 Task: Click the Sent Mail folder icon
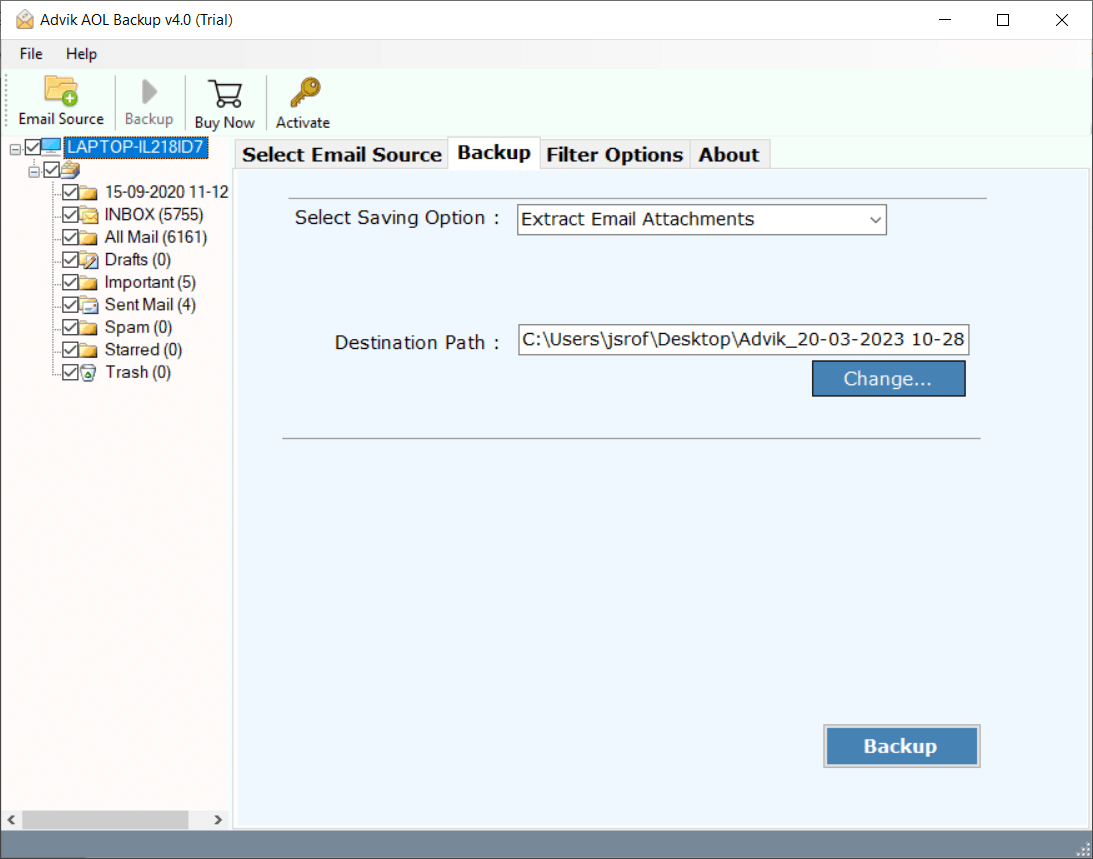pos(89,305)
